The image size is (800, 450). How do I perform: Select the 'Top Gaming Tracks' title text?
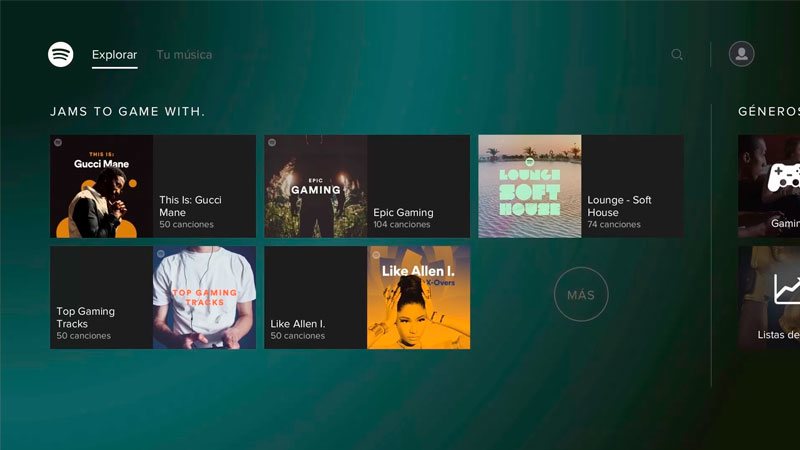point(85,317)
